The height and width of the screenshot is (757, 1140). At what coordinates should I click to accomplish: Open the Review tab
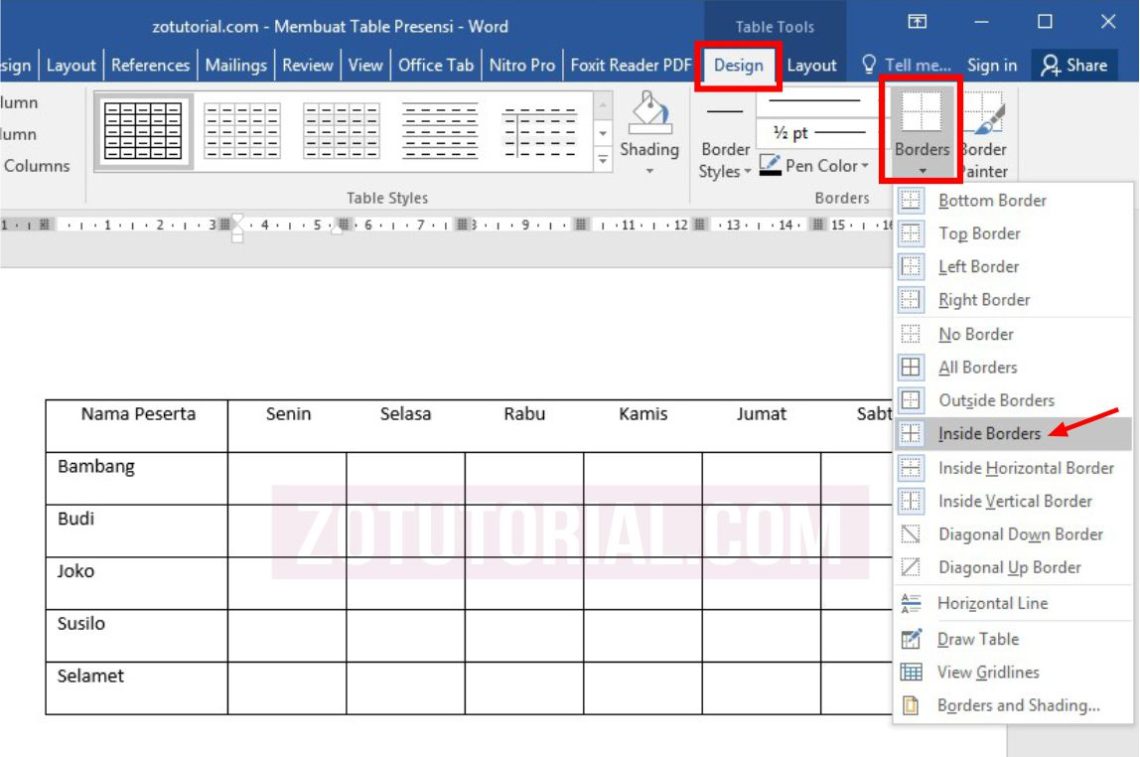308,65
